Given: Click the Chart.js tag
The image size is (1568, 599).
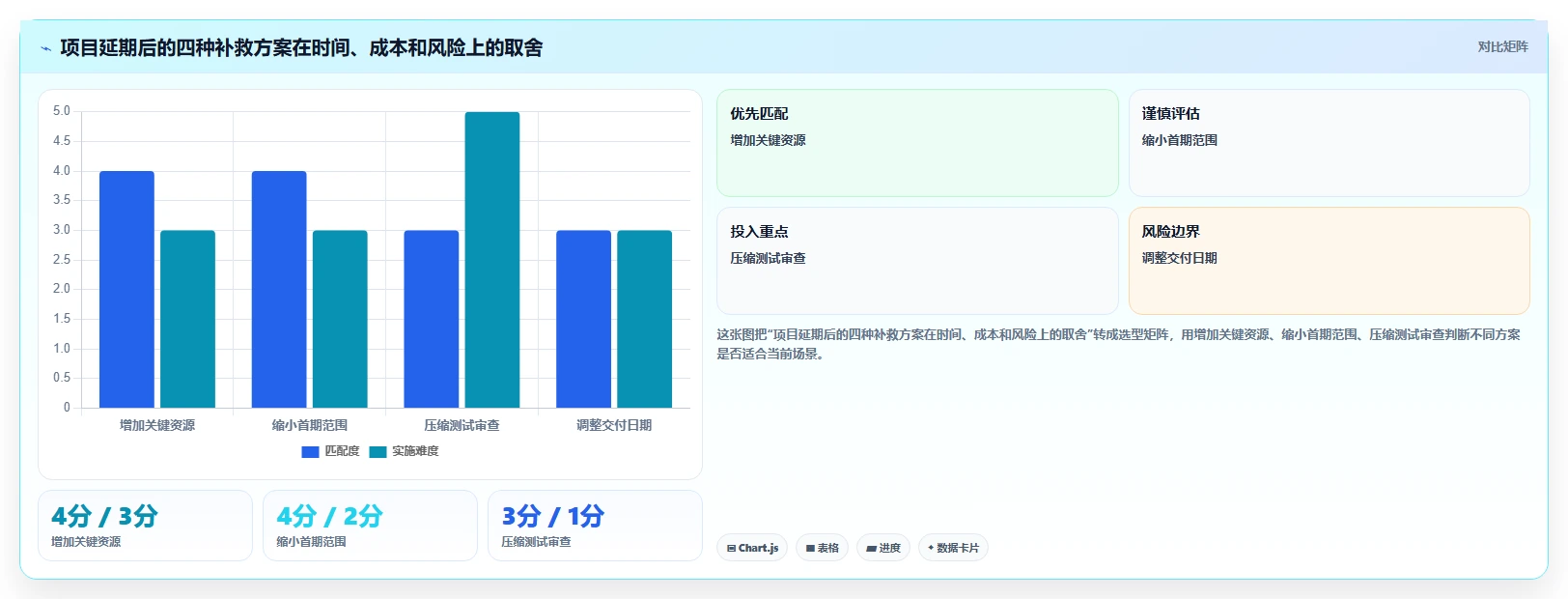Looking at the screenshot, I should pos(752,548).
